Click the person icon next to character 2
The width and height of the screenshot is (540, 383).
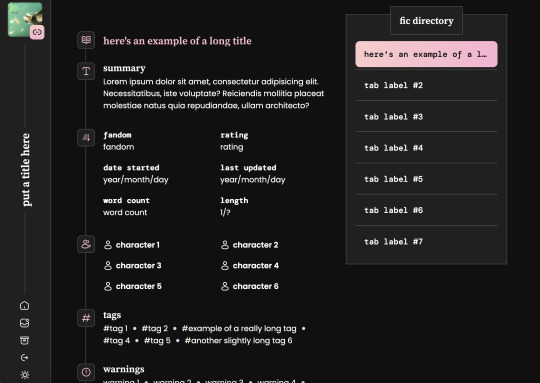pyautogui.click(x=225, y=245)
